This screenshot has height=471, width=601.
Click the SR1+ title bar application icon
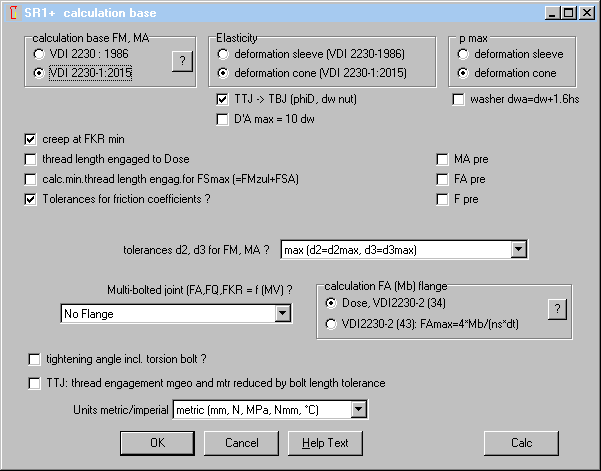12,12
